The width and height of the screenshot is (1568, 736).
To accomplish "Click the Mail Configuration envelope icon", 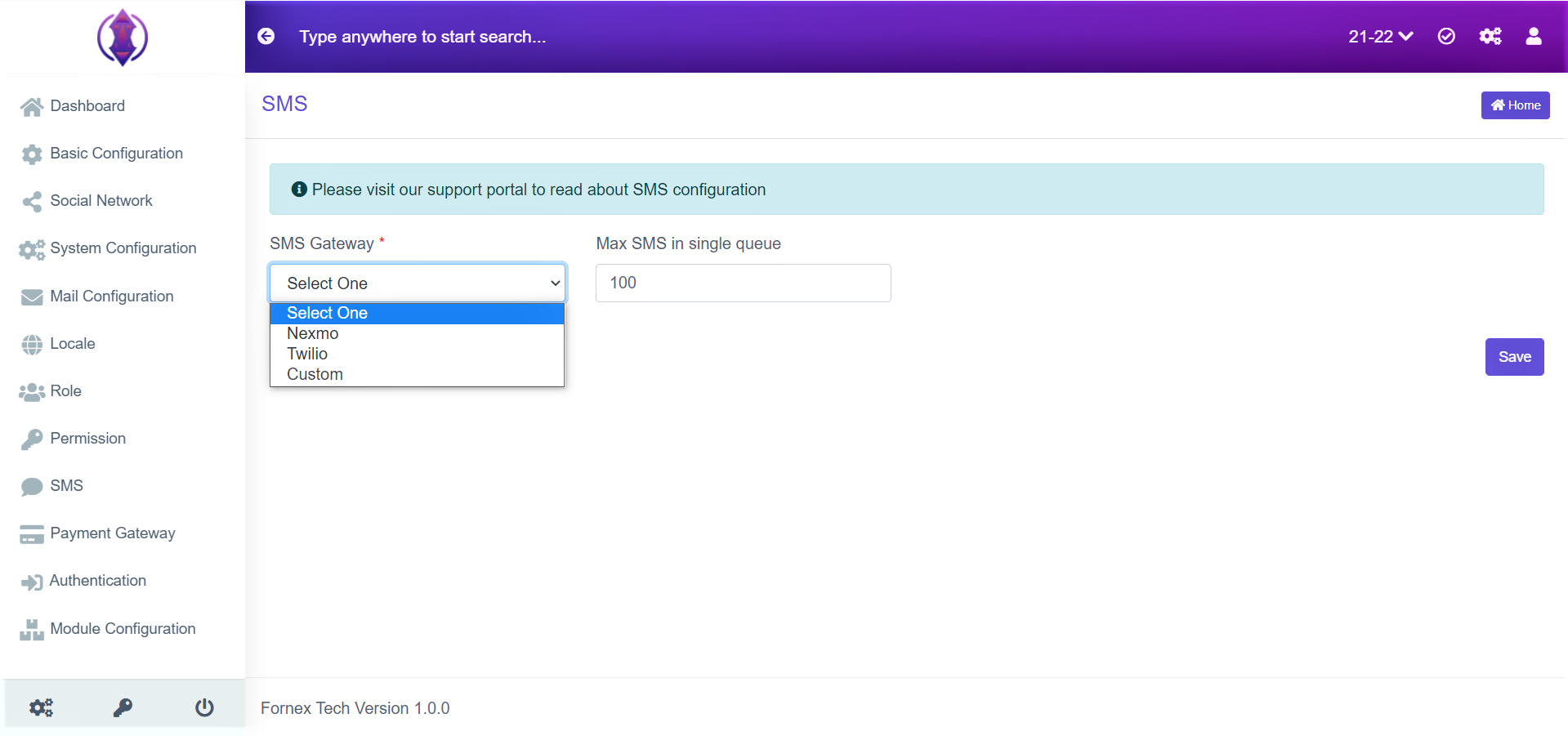I will click(x=32, y=297).
